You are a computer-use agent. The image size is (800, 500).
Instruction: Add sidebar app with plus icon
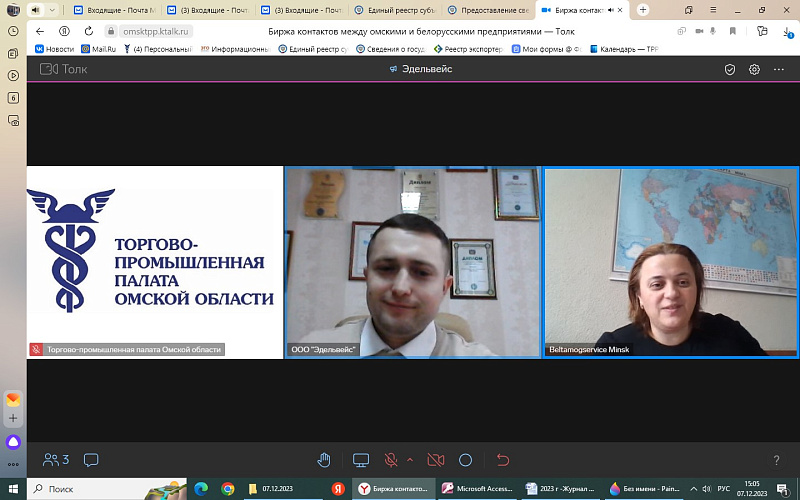(x=13, y=418)
